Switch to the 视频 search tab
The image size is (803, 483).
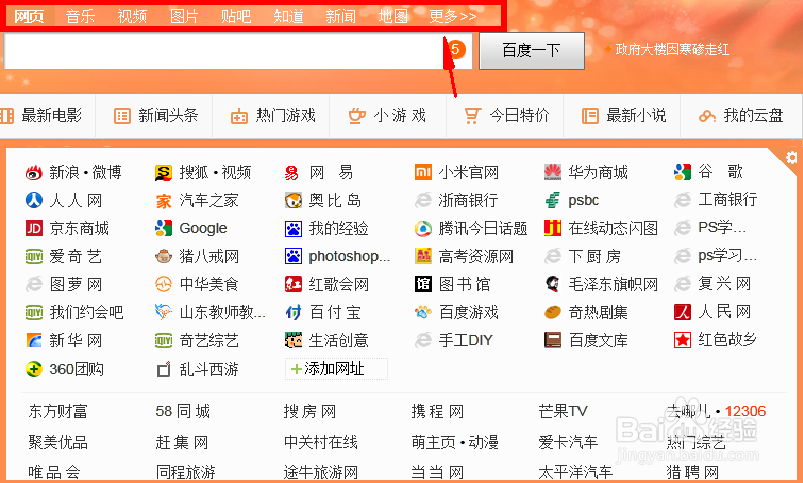click(x=132, y=16)
